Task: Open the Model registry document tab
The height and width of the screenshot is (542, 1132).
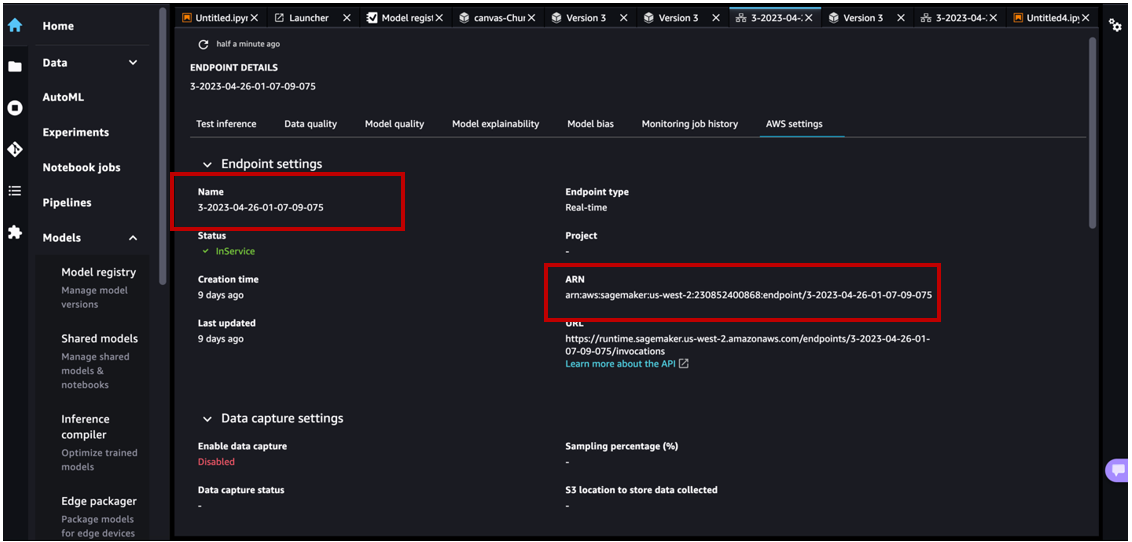Action: pyautogui.click(x=406, y=18)
